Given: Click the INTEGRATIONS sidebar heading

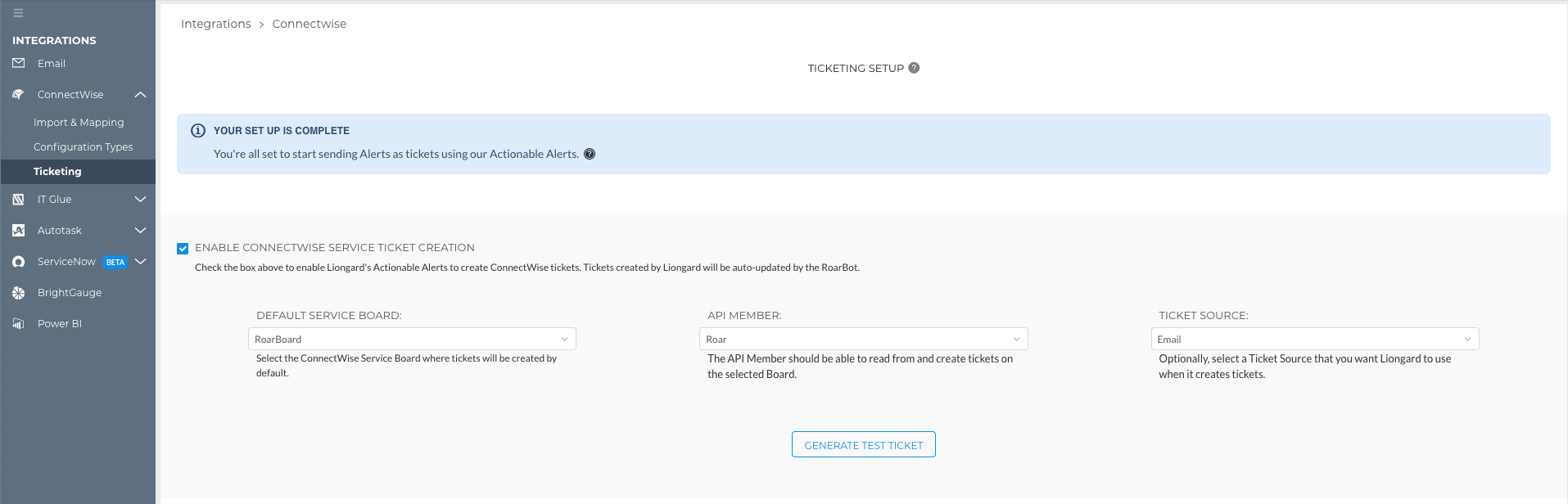Looking at the screenshot, I should [x=54, y=40].
